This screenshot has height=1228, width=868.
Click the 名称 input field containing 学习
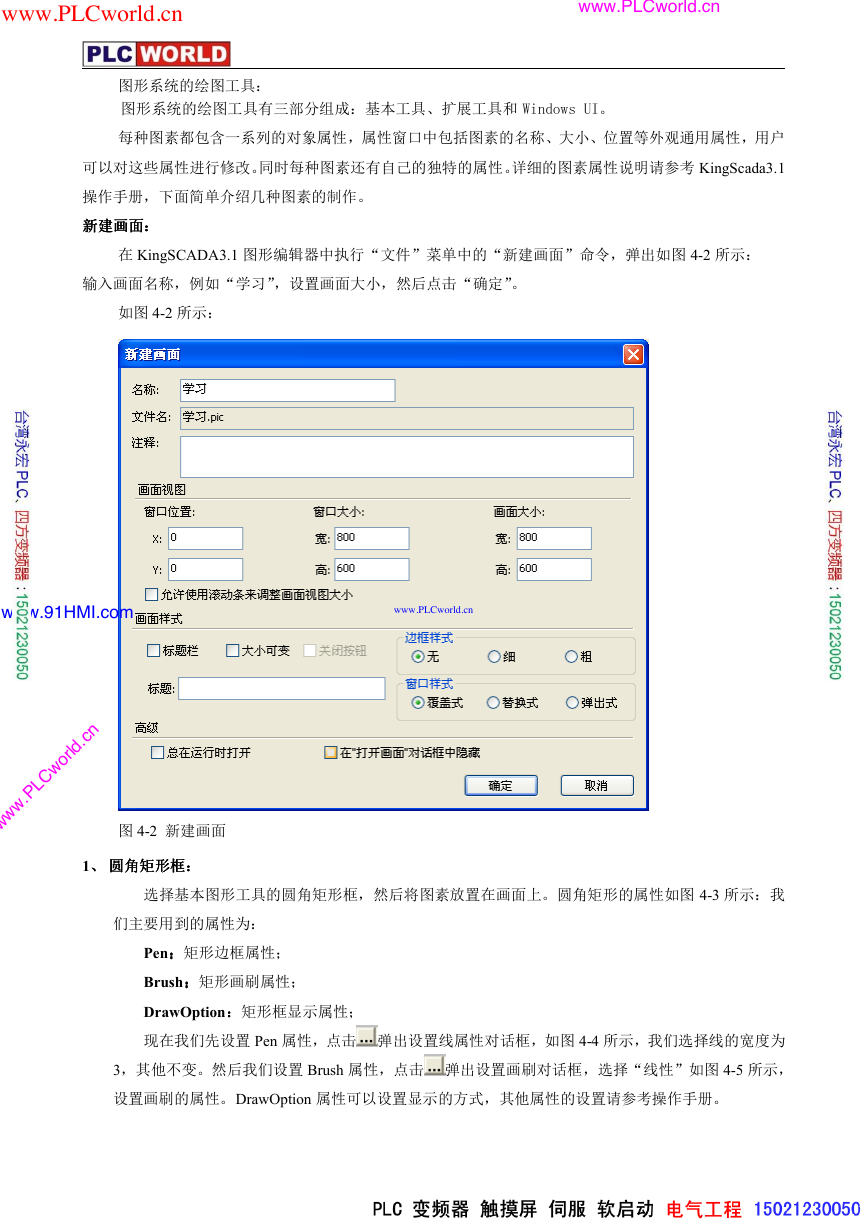pyautogui.click(x=287, y=390)
